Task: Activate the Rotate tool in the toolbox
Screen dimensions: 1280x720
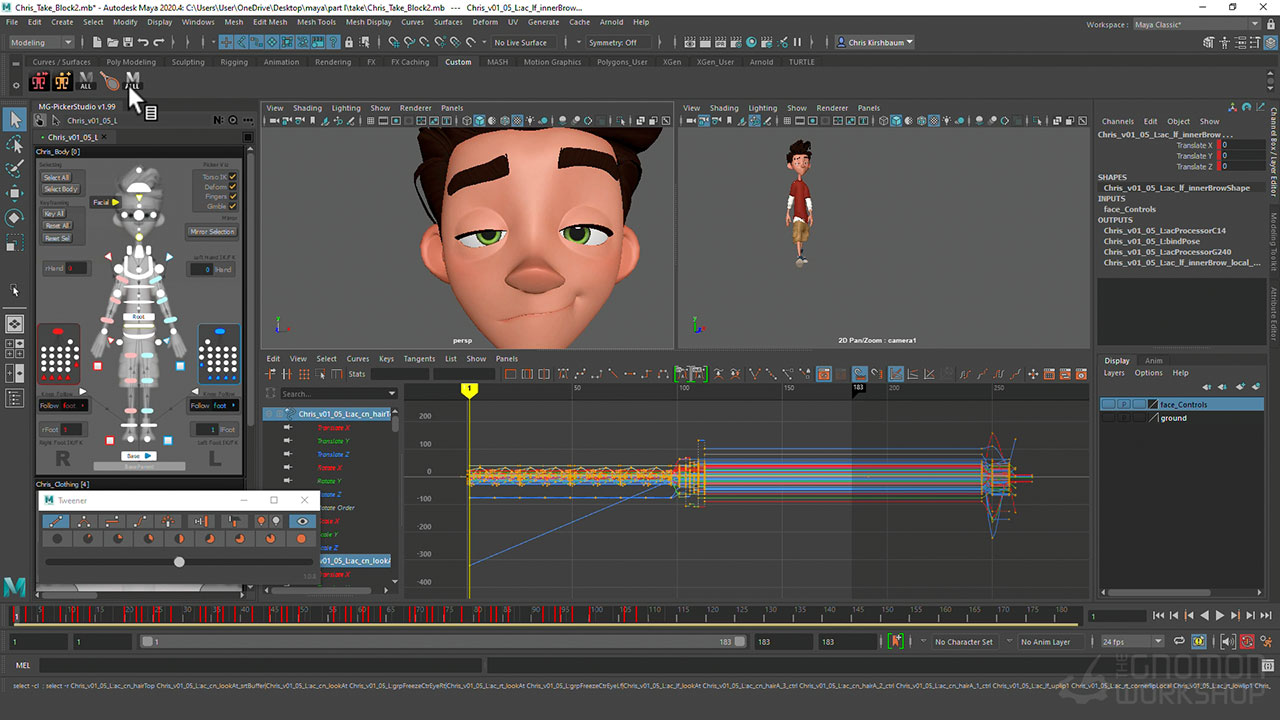Action: click(15, 218)
